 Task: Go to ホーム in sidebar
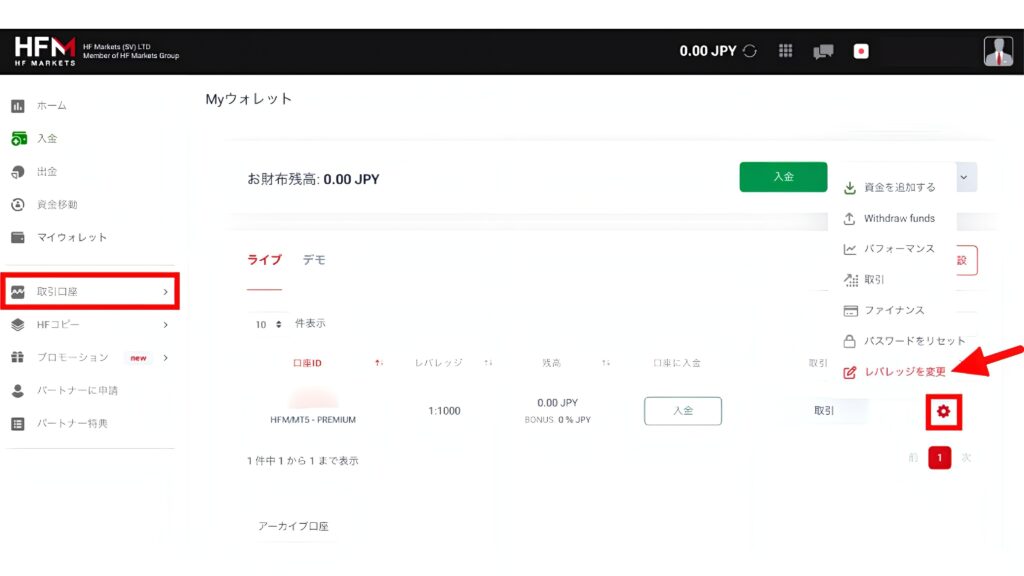51,106
